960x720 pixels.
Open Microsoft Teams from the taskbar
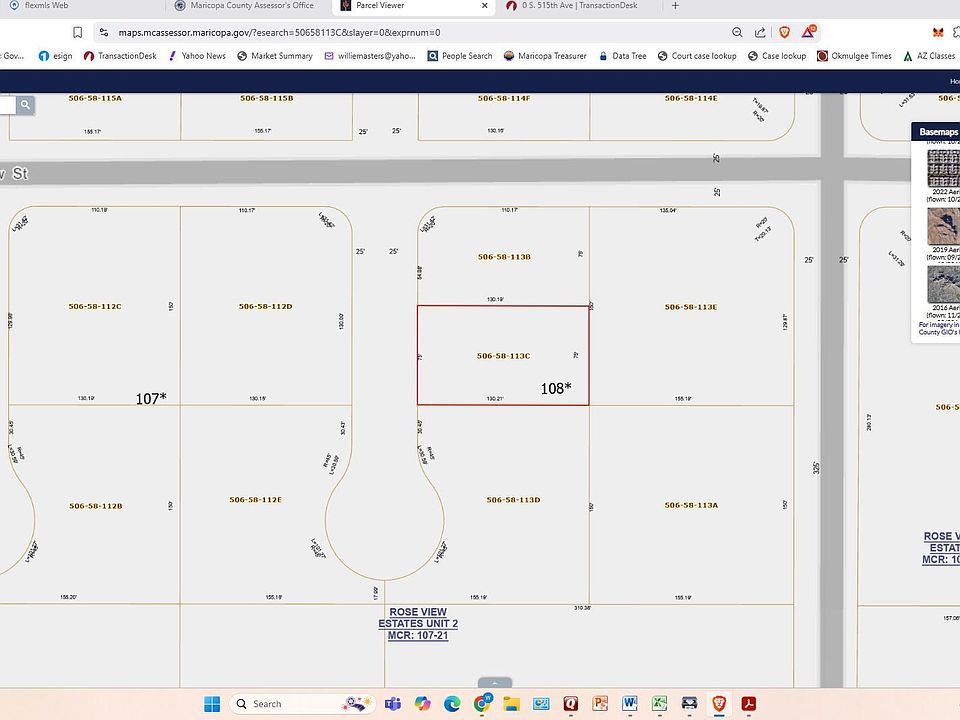pyautogui.click(x=393, y=704)
